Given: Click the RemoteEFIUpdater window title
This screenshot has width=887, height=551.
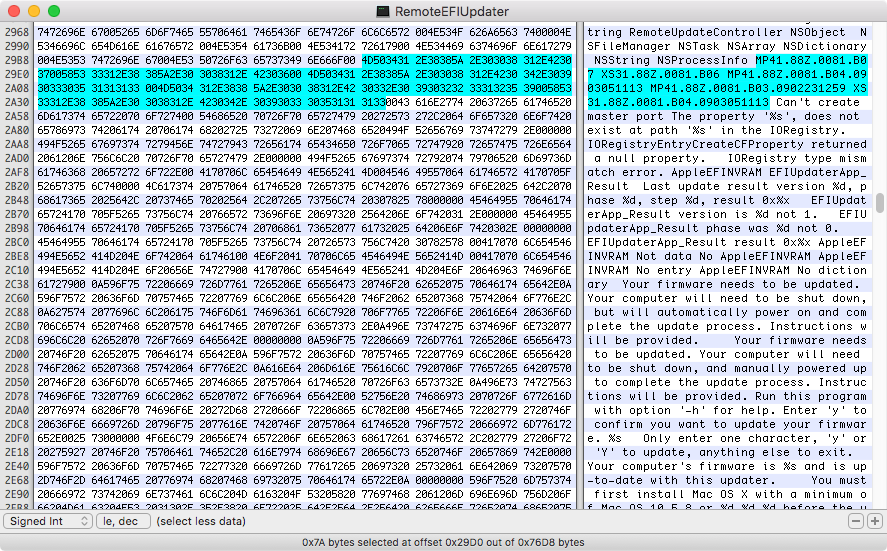Looking at the screenshot, I should coord(451,11).
